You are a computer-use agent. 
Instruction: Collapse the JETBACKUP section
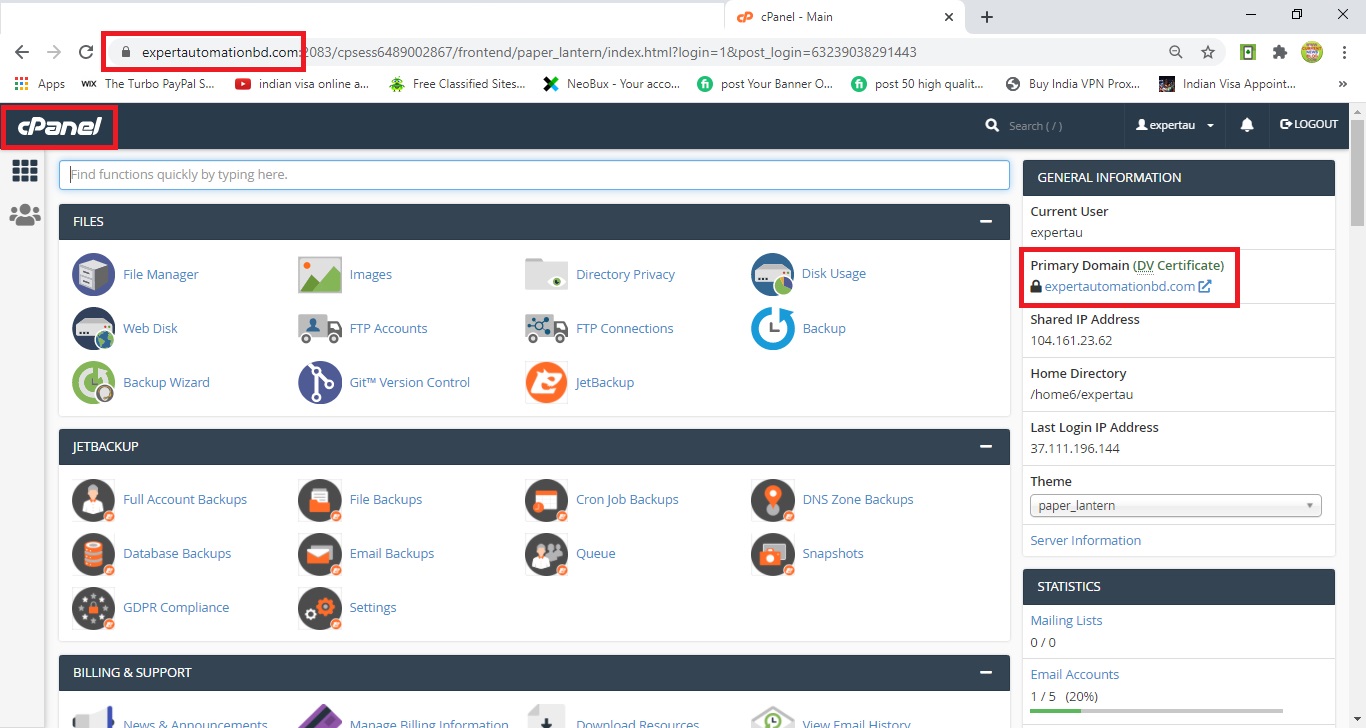986,447
